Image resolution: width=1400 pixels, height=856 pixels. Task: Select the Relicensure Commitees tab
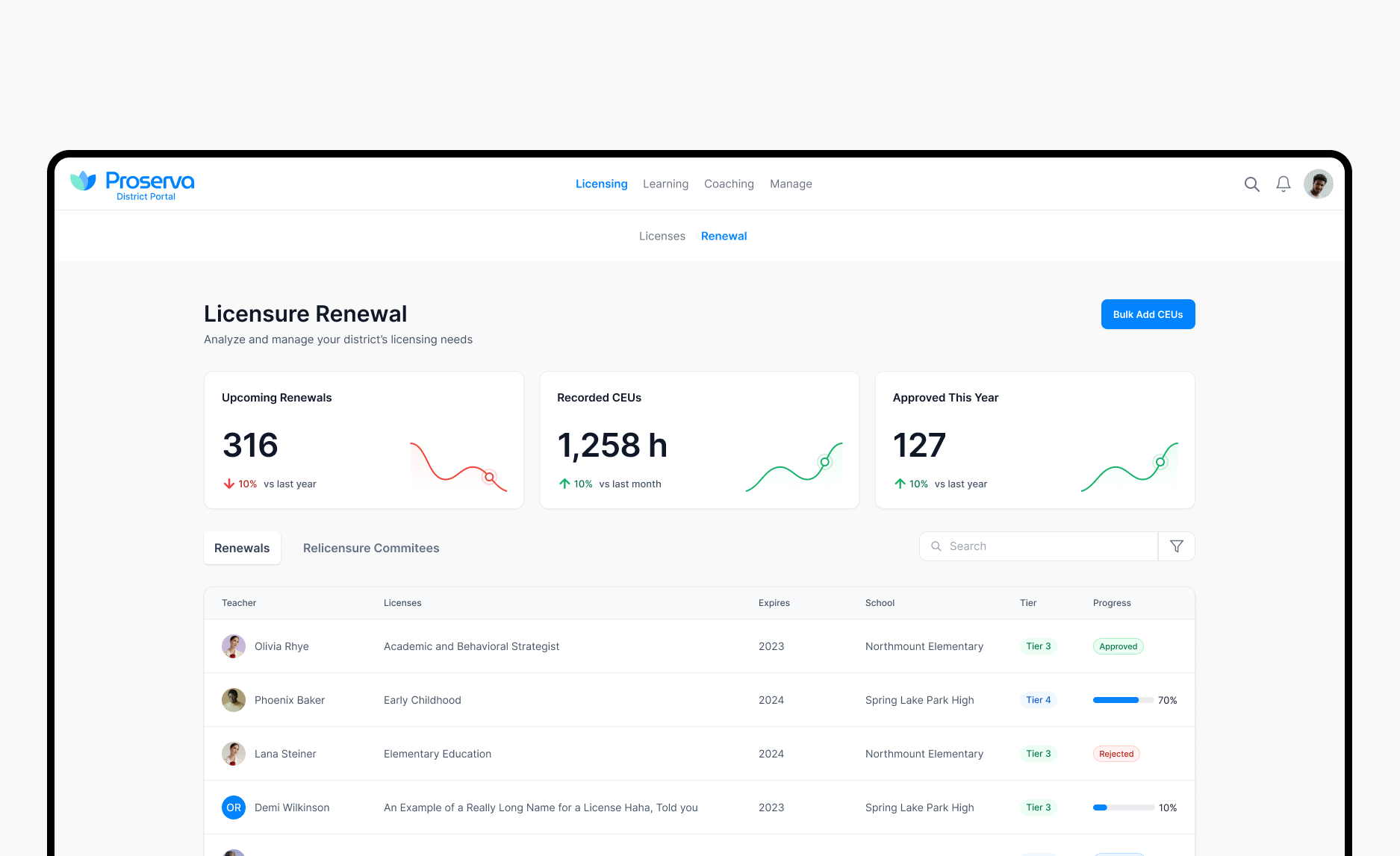point(371,548)
